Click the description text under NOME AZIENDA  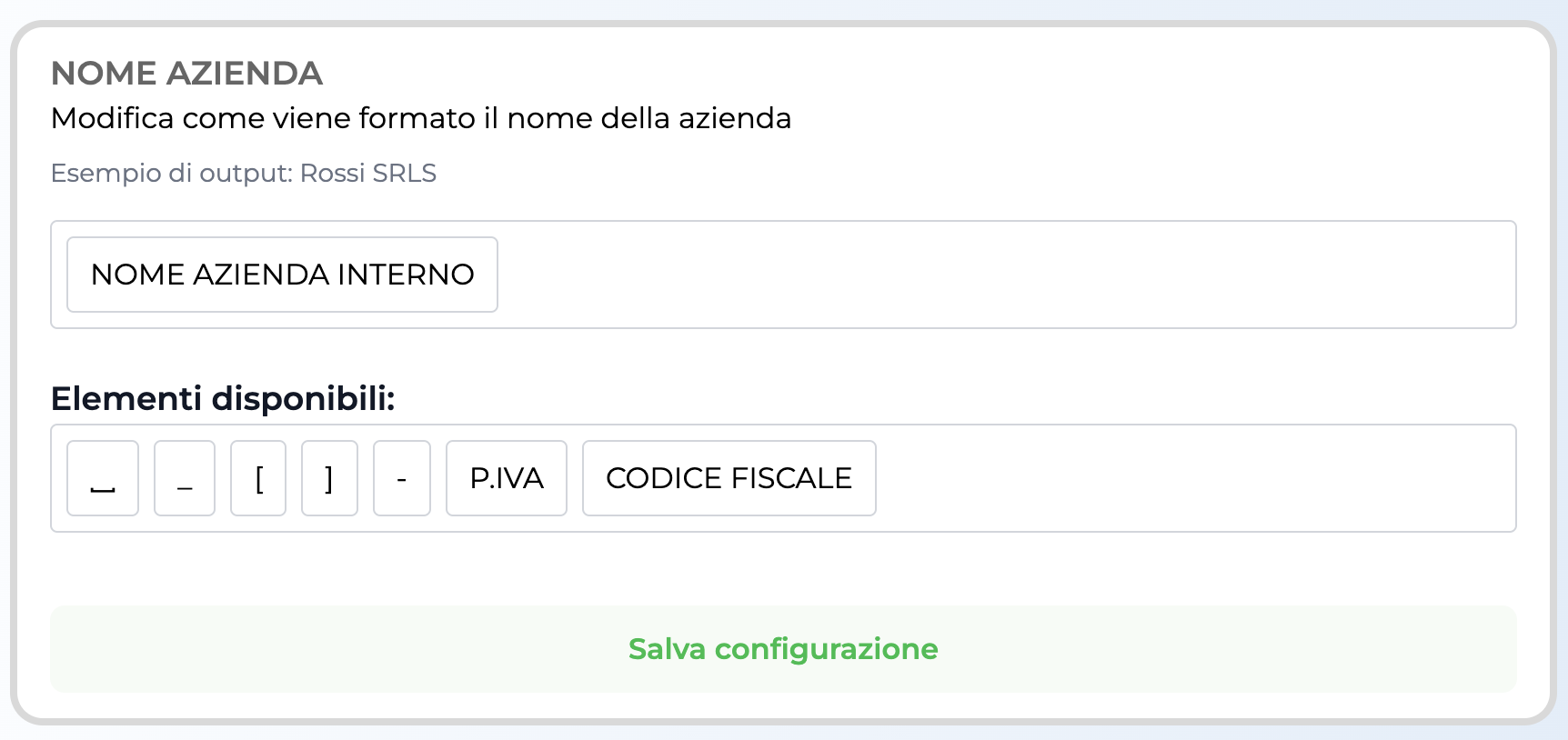pos(421,118)
